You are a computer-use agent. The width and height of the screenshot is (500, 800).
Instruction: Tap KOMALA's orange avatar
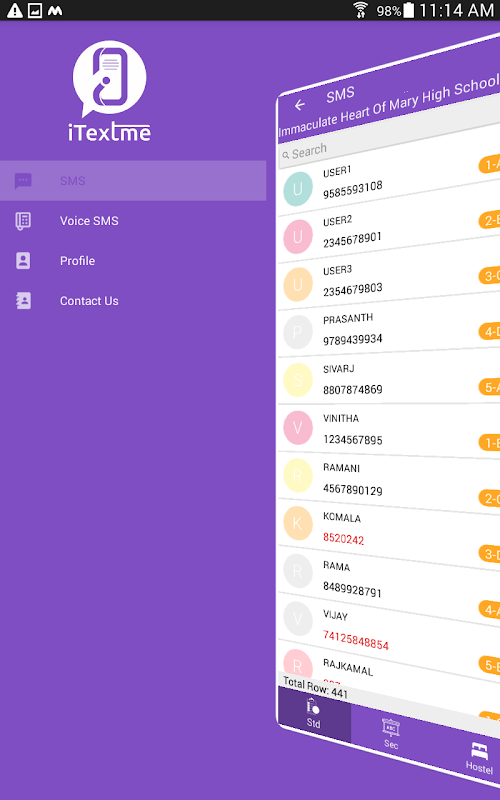298,523
